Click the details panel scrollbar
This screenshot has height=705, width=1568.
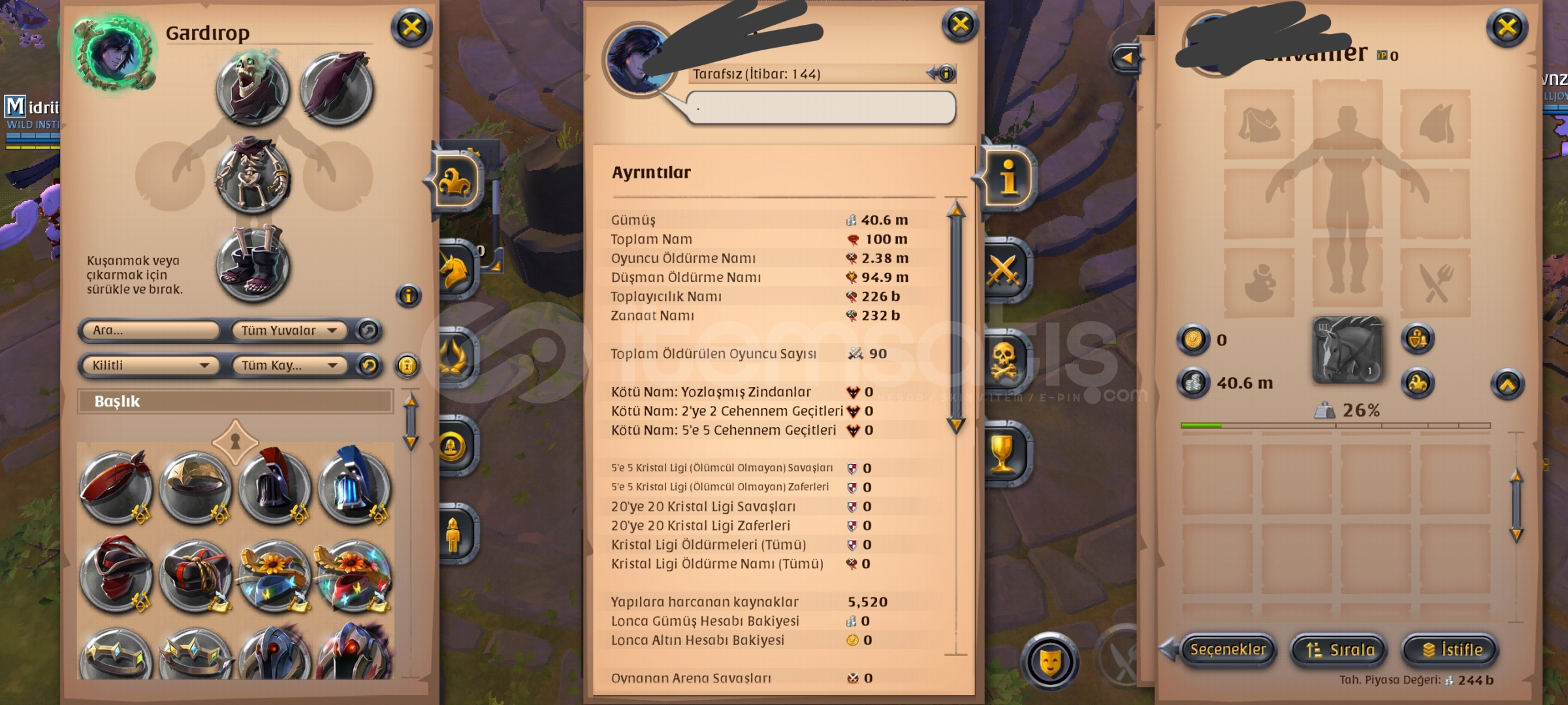(x=956, y=319)
